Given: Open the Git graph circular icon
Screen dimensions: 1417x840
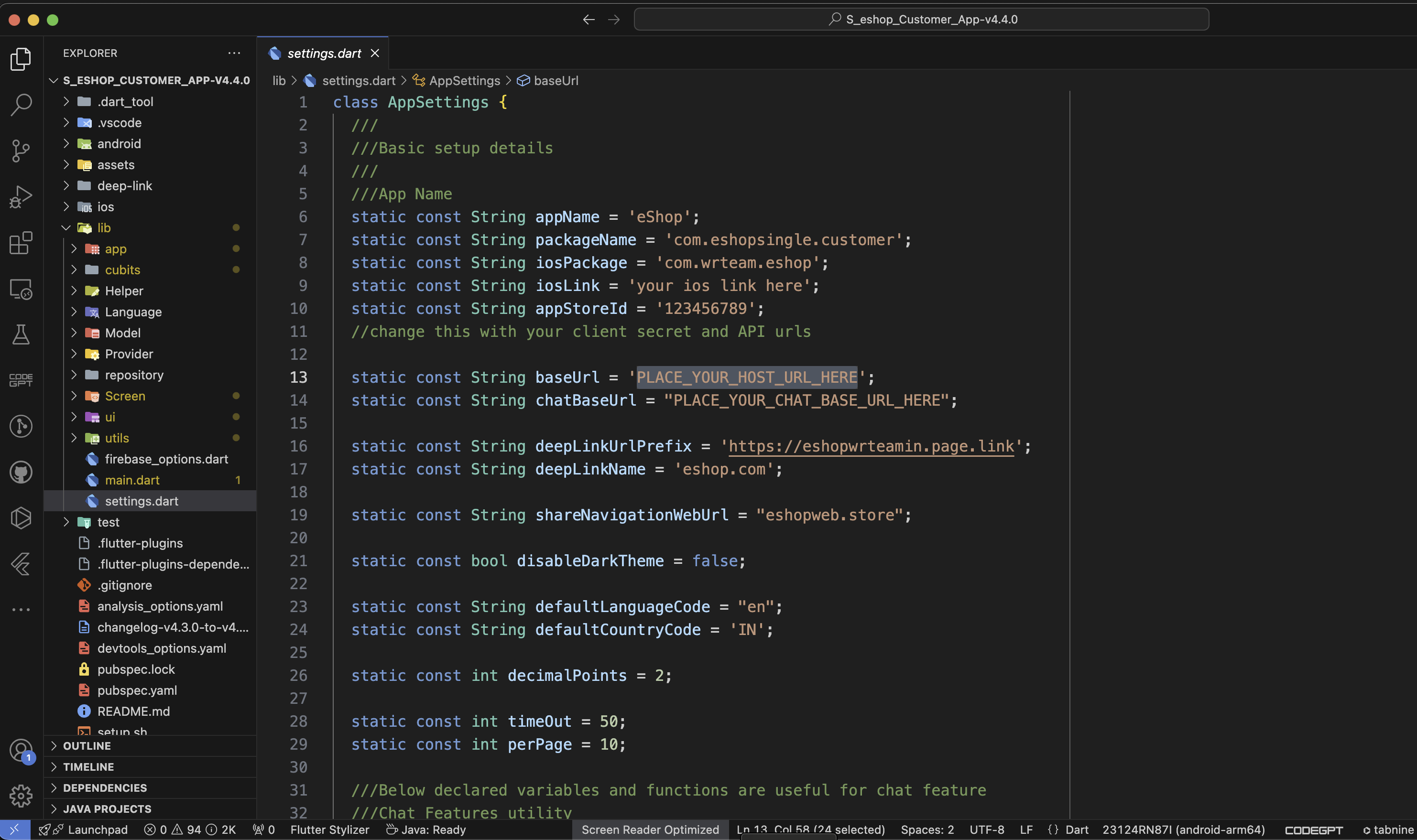Looking at the screenshot, I should [21, 426].
